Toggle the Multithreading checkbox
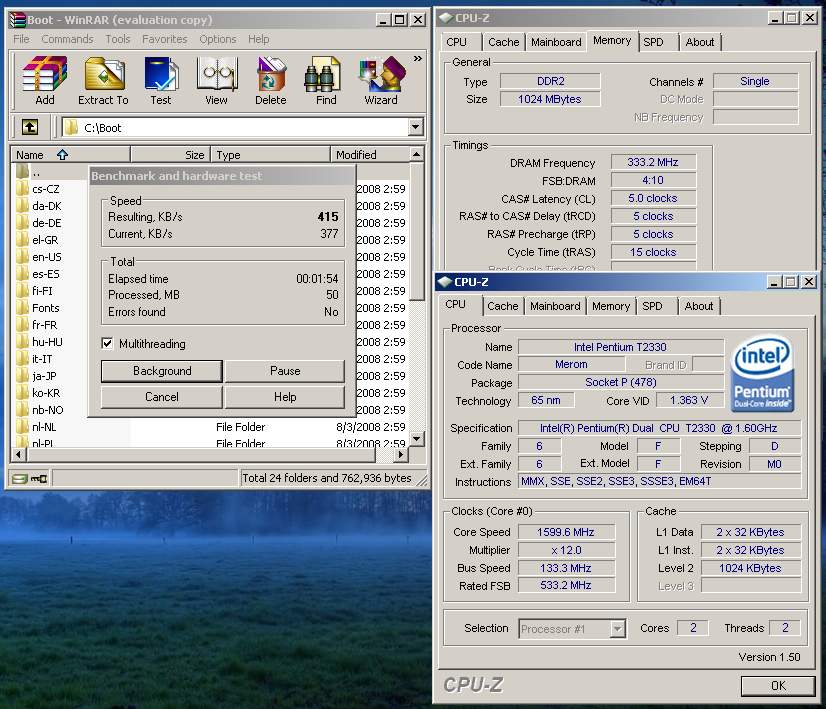Viewport: 826px width, 709px height. [107, 343]
